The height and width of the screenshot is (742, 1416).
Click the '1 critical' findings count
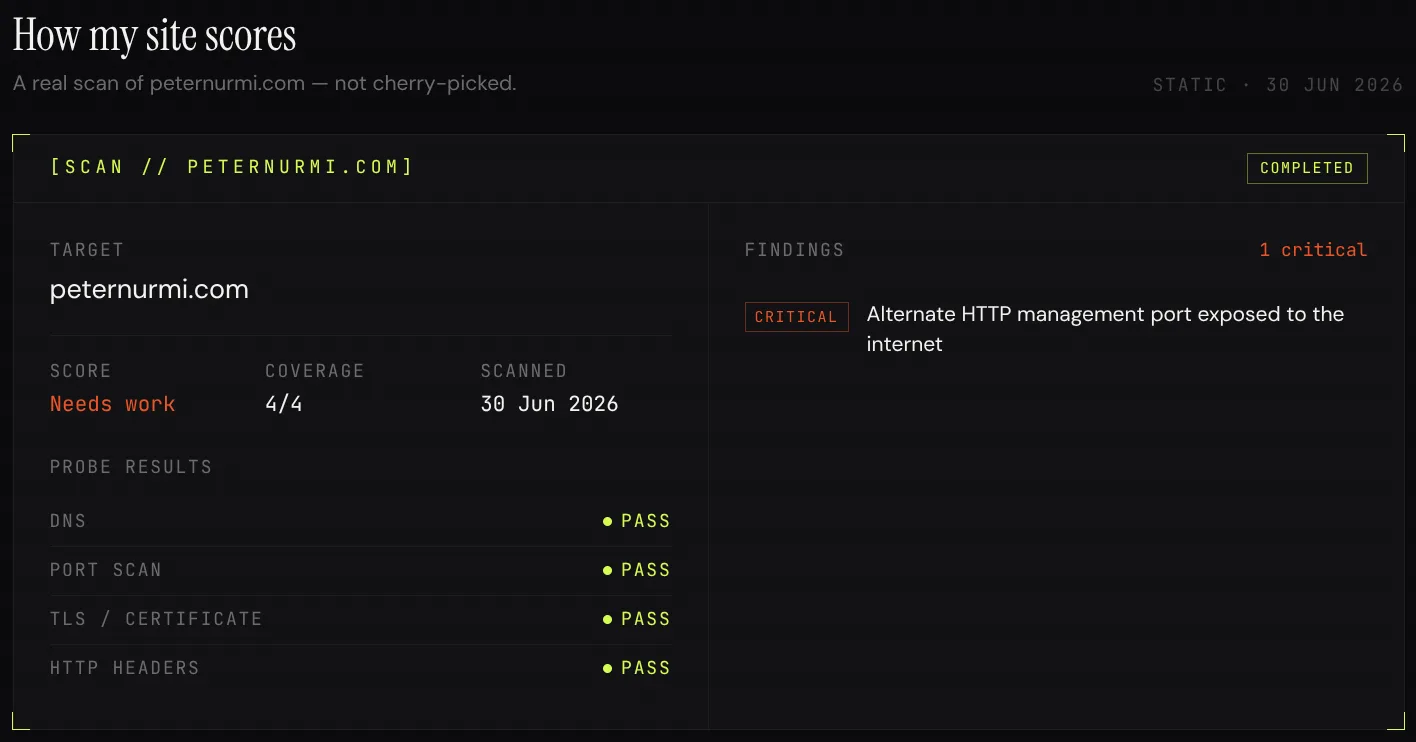point(1312,250)
